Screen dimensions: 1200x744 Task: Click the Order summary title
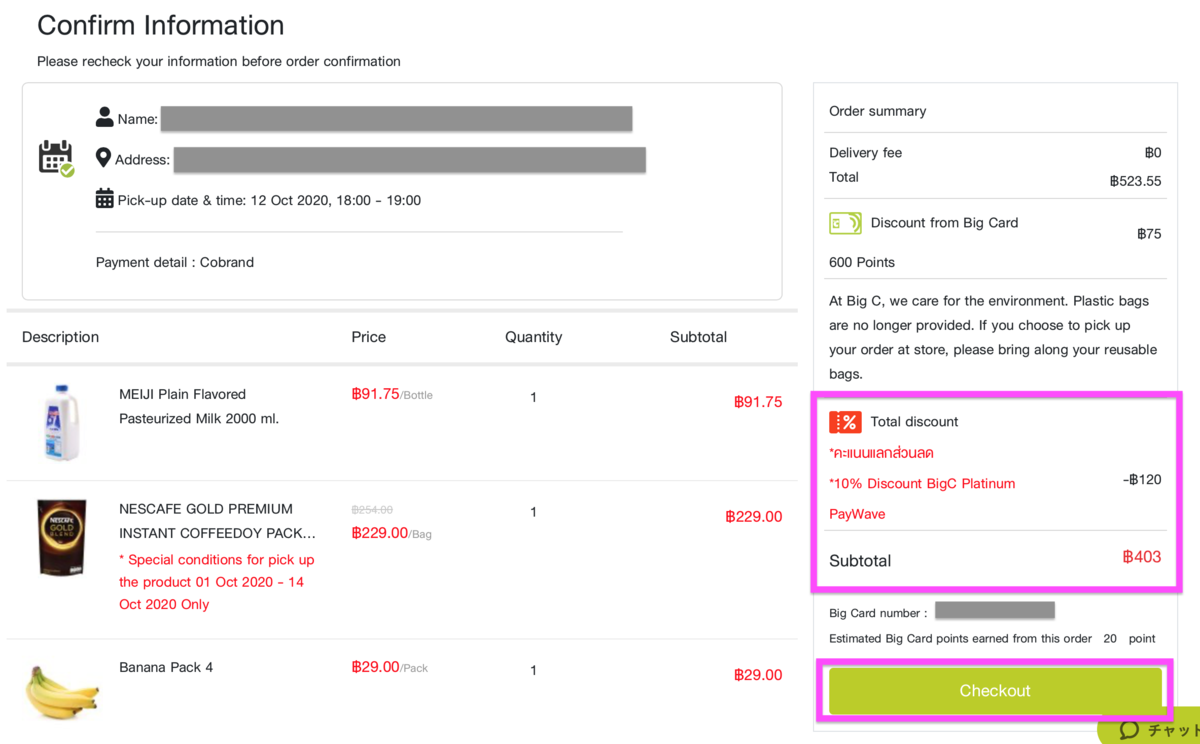(877, 111)
